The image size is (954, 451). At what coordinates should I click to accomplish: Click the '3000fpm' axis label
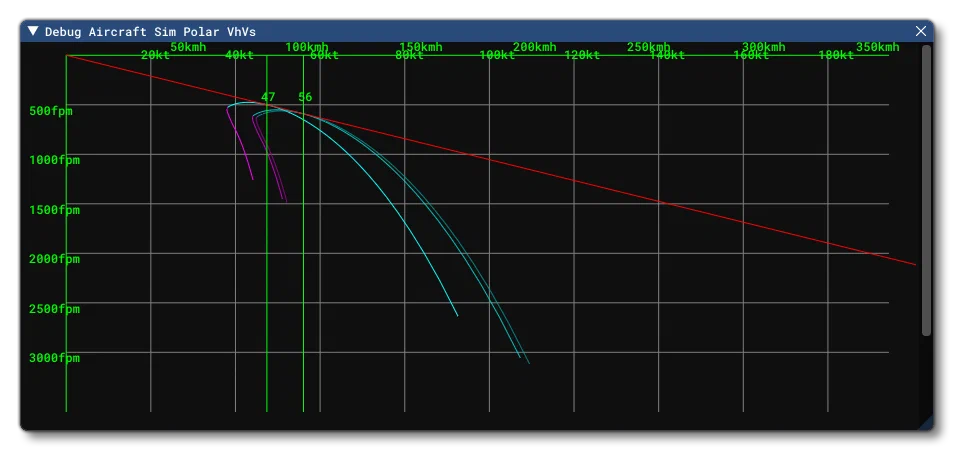(55, 358)
